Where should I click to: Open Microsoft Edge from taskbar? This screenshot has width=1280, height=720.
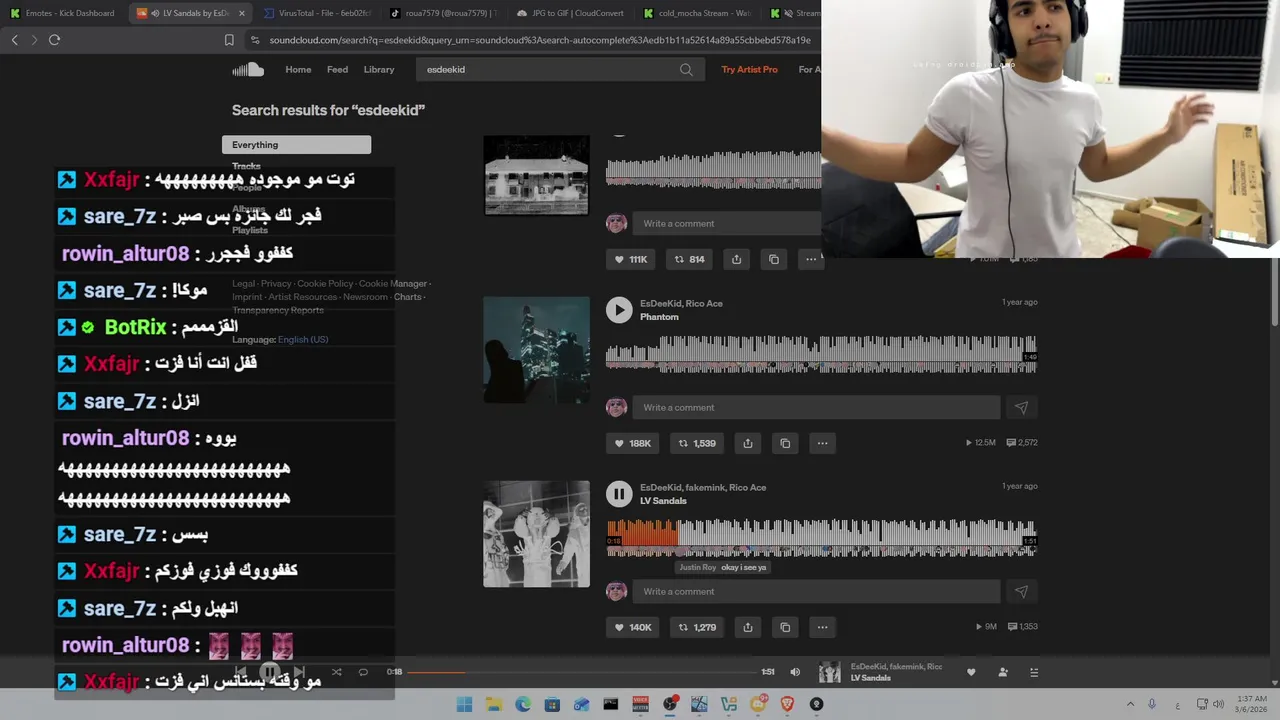[x=523, y=704]
